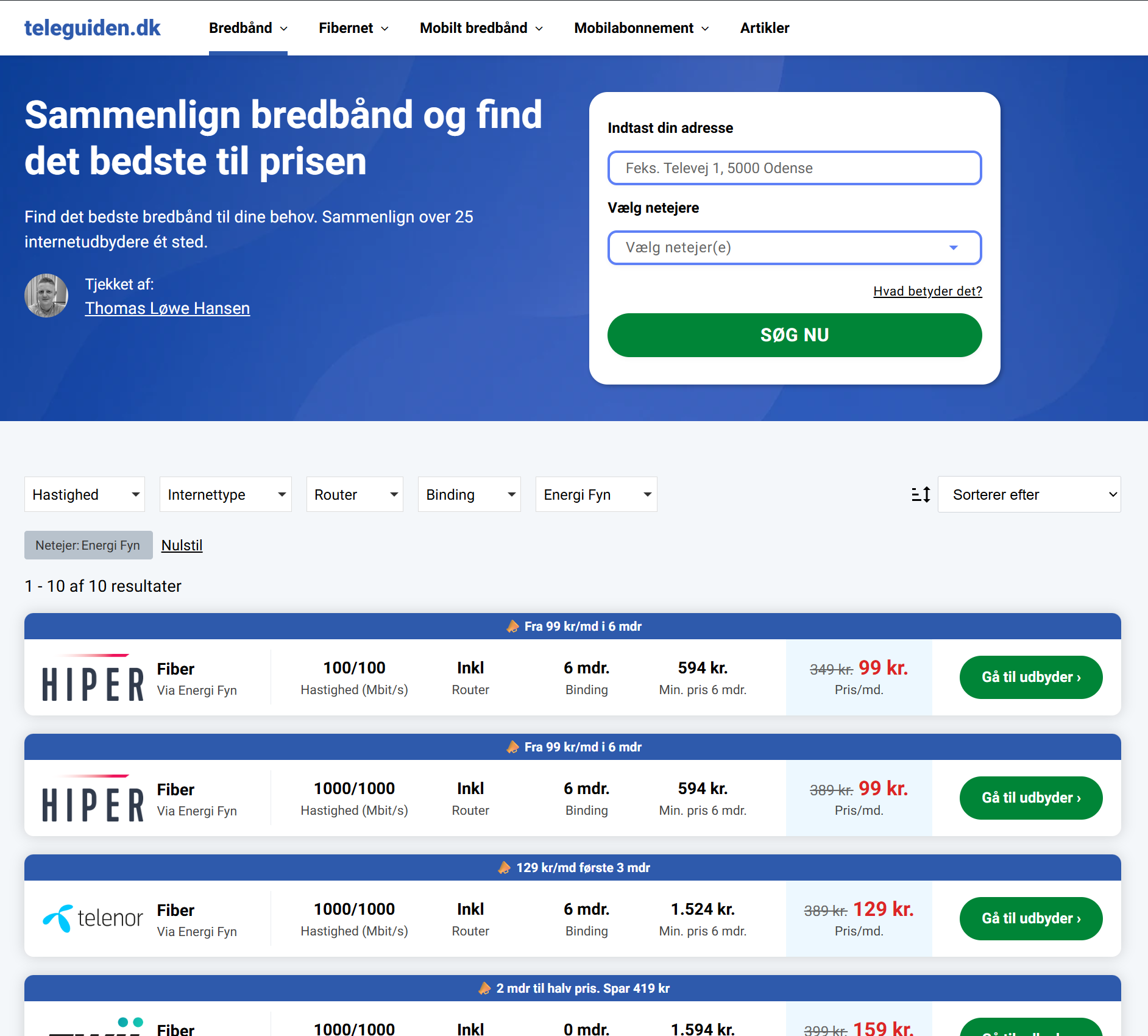Viewport: 1148px width, 1036px height.
Task: Open the Fibernet menu
Action: pos(353,28)
